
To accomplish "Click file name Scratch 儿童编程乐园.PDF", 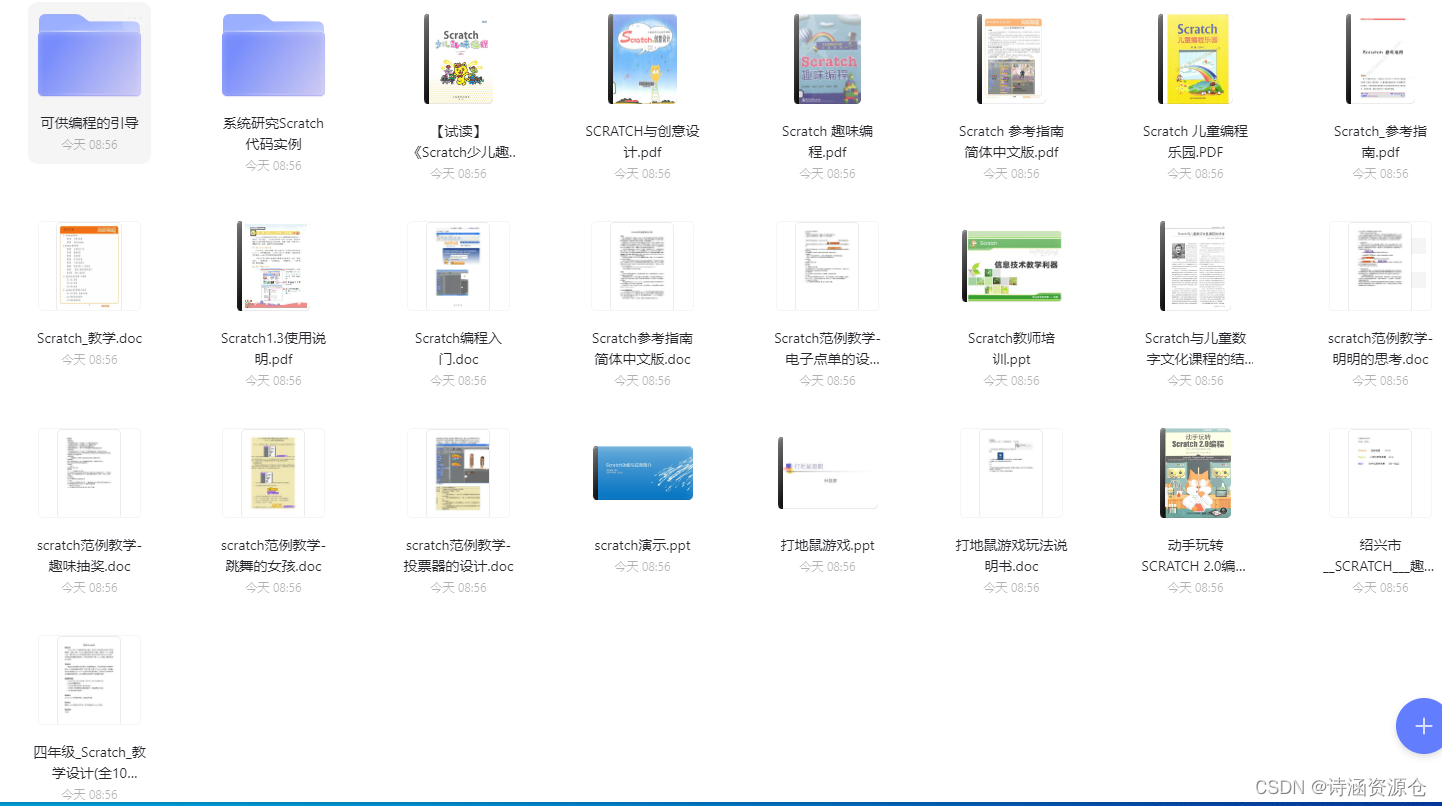I will (x=1195, y=142).
